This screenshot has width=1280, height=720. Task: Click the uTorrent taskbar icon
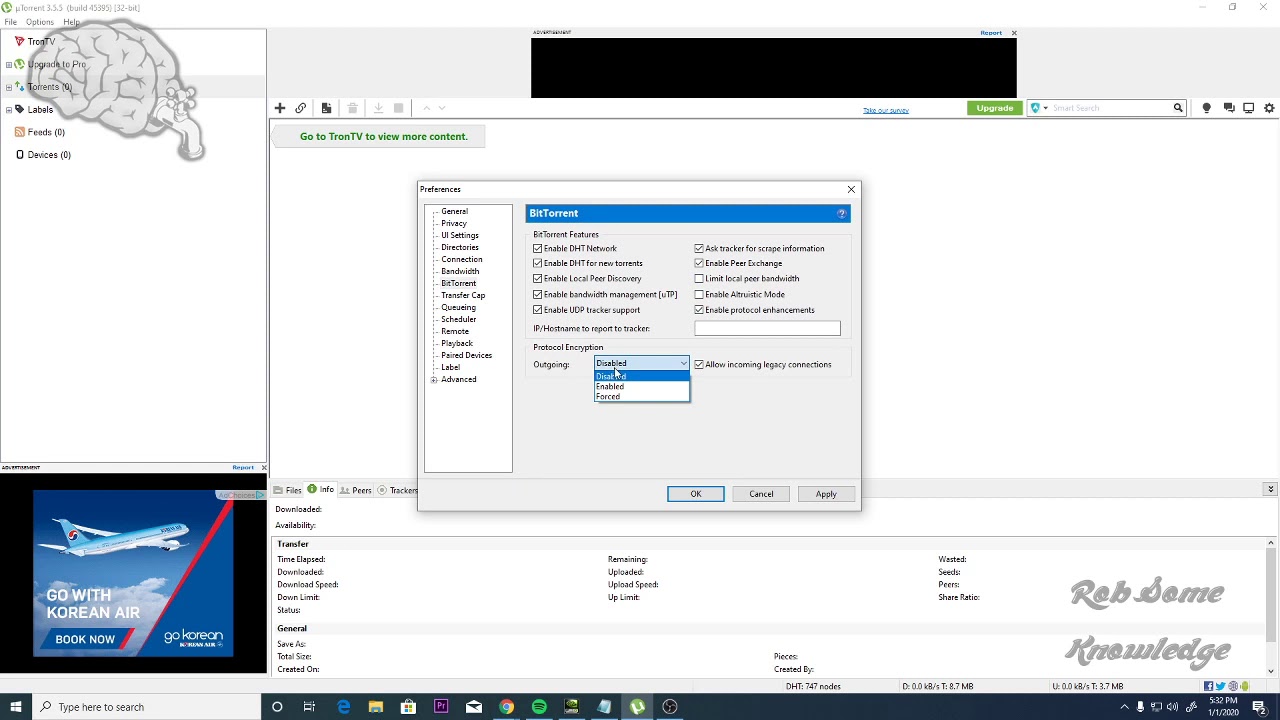637,707
